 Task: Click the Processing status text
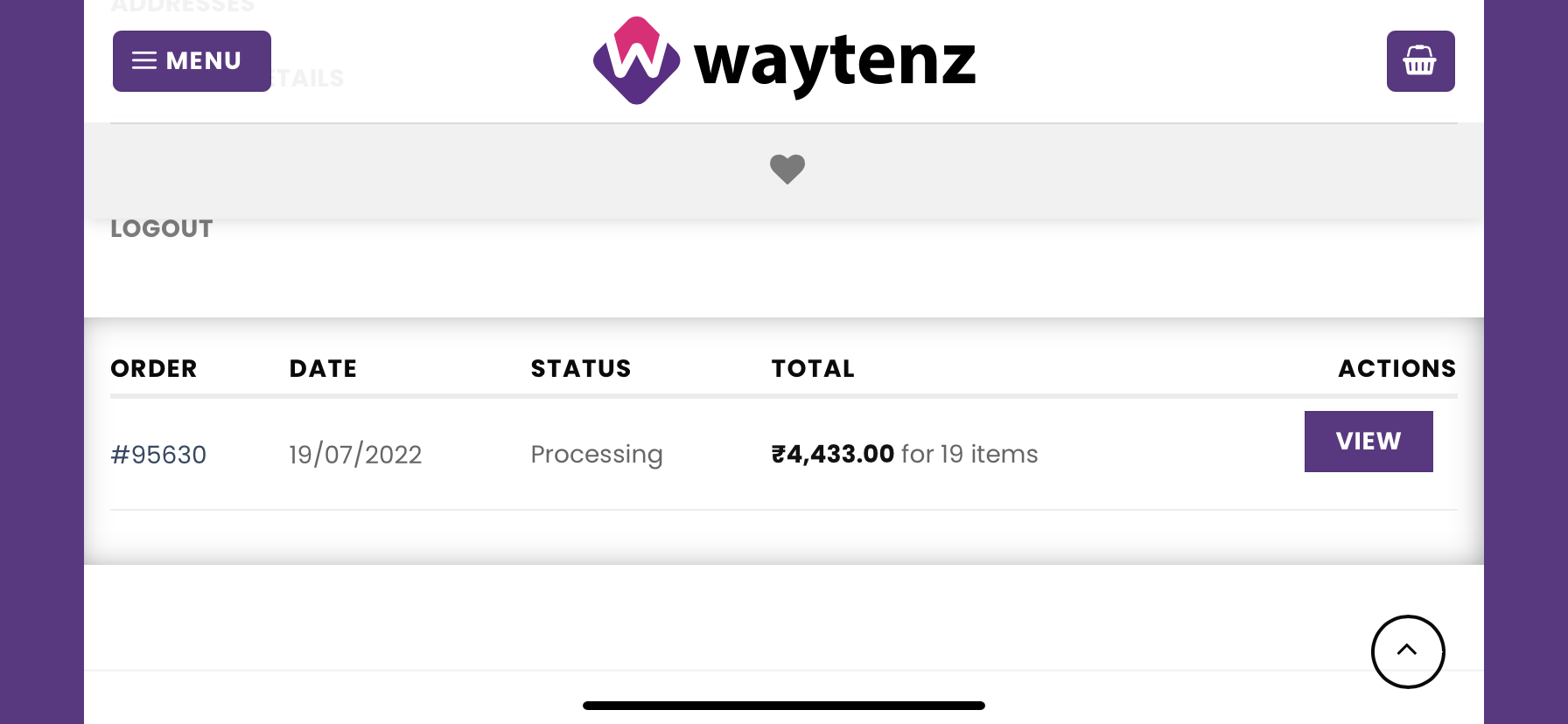coord(597,455)
